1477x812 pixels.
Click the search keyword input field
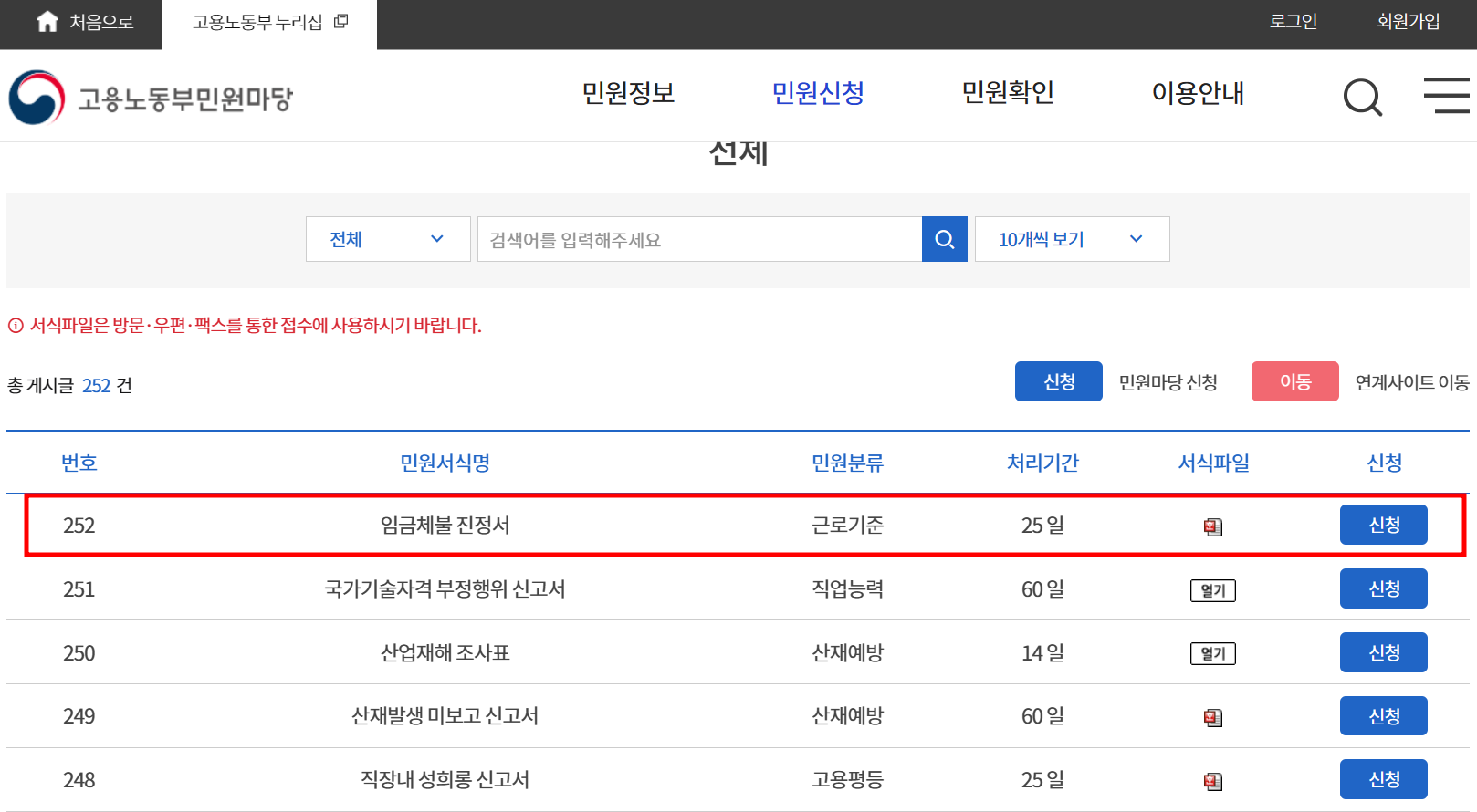point(700,239)
